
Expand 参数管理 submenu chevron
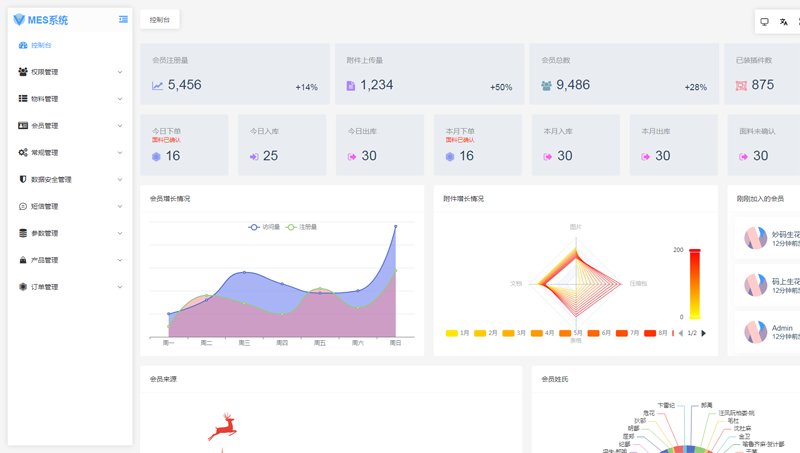(120, 233)
